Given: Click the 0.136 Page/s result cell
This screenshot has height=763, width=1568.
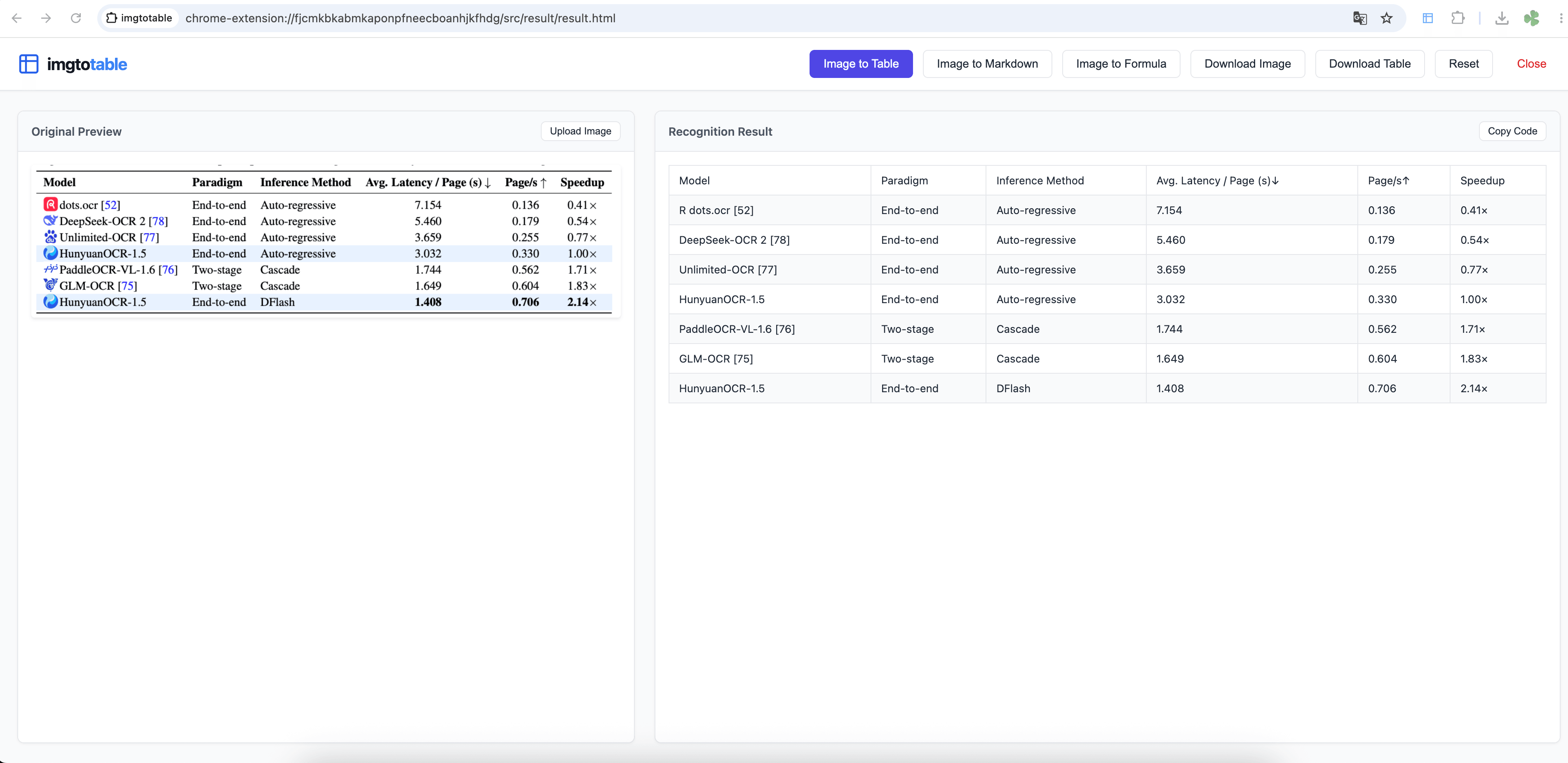Looking at the screenshot, I should 1404,210.
